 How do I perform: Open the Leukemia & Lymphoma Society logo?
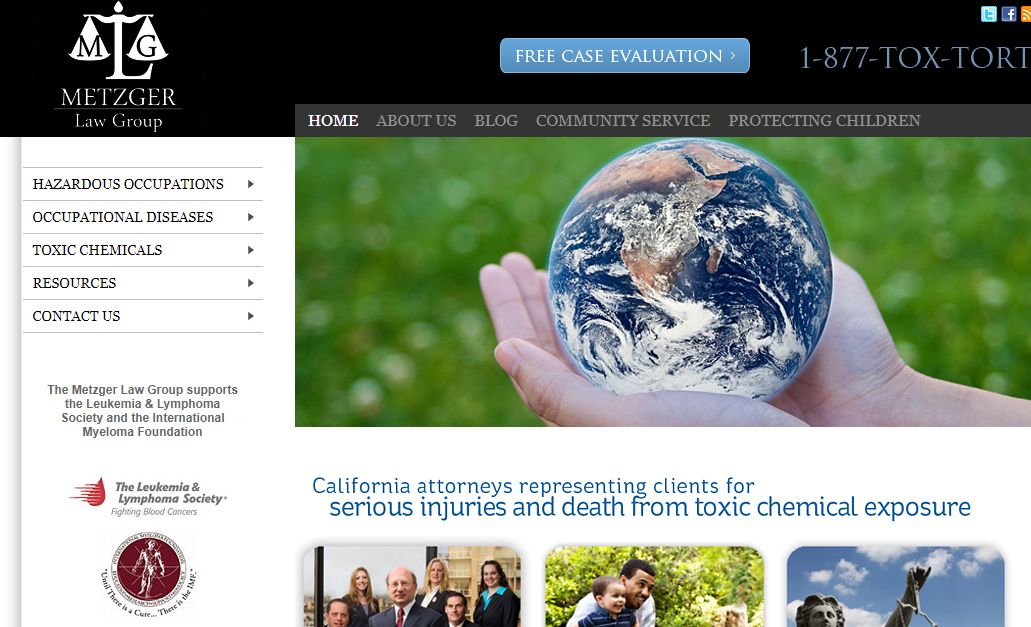[x=148, y=496]
